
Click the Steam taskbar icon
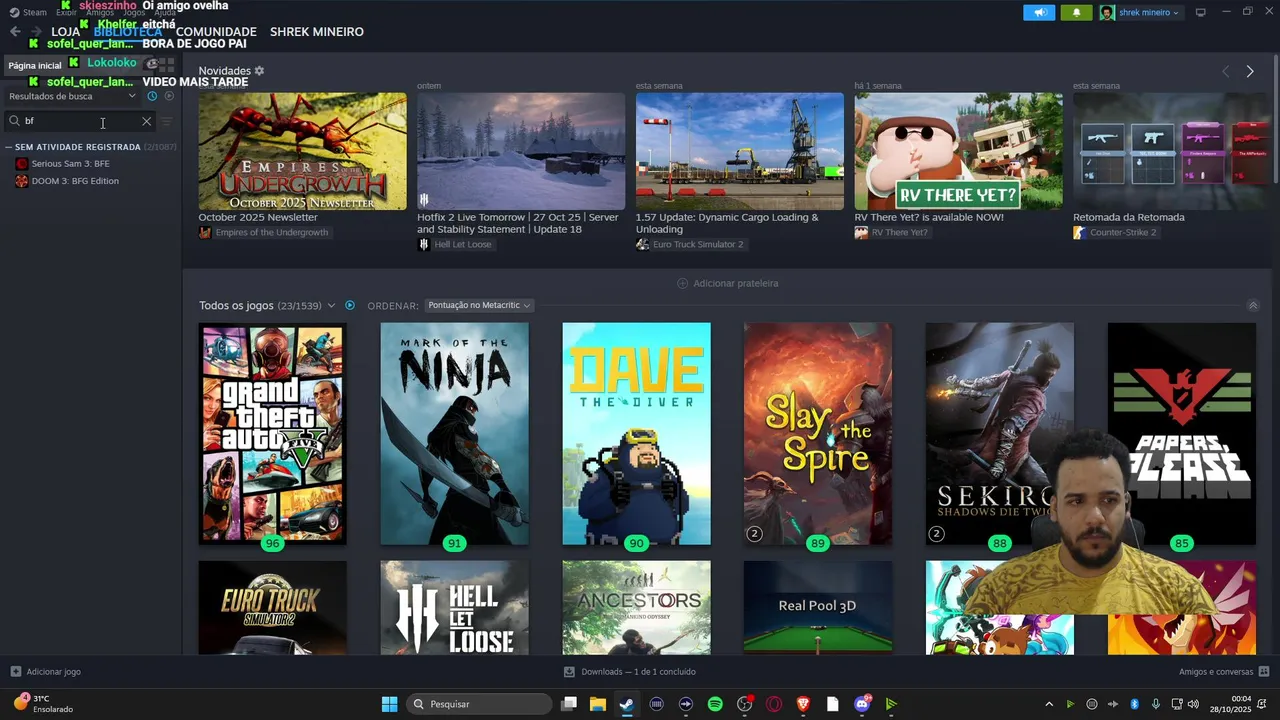point(627,704)
